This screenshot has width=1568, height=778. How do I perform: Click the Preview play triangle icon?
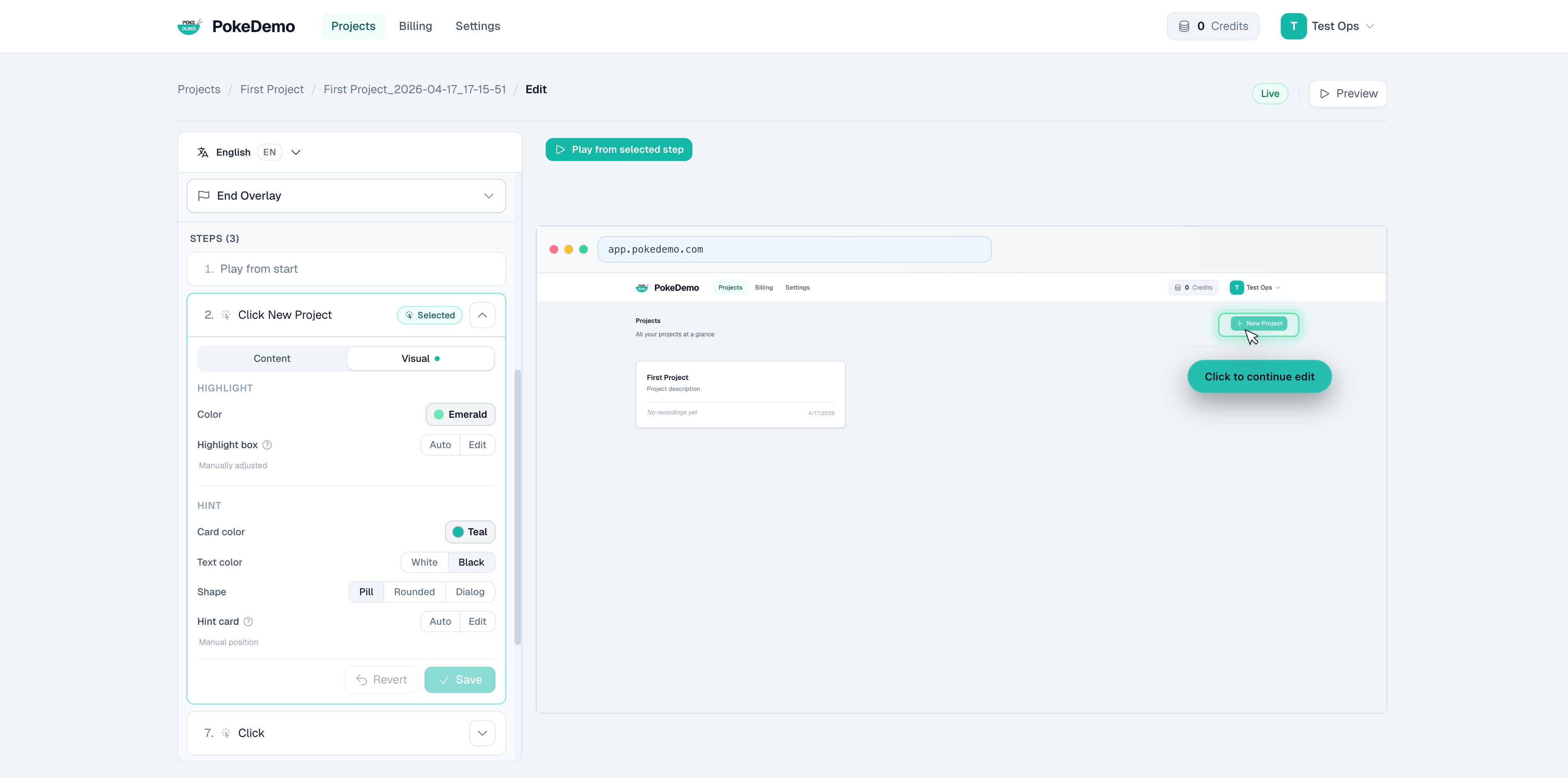[x=1324, y=94]
